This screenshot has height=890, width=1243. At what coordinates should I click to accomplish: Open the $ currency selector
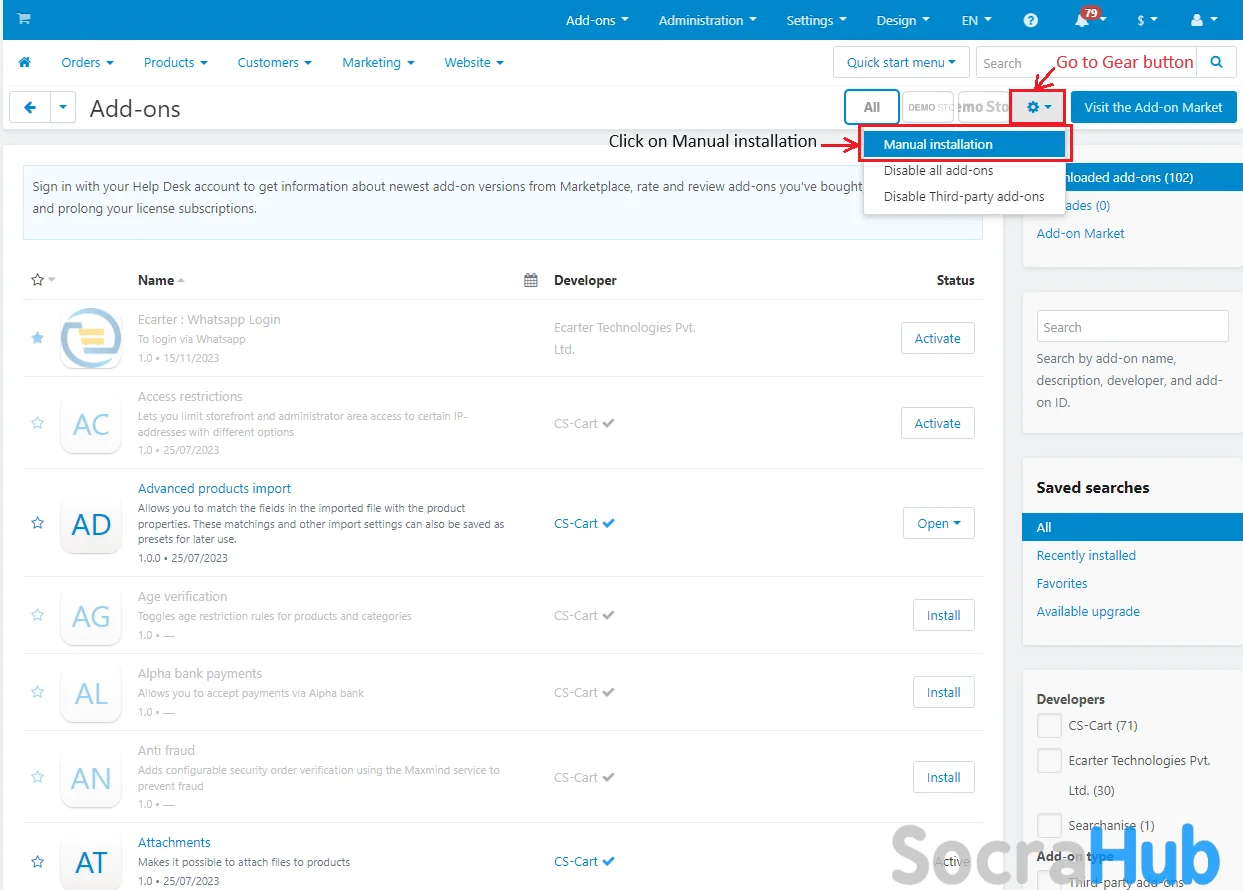point(1147,20)
